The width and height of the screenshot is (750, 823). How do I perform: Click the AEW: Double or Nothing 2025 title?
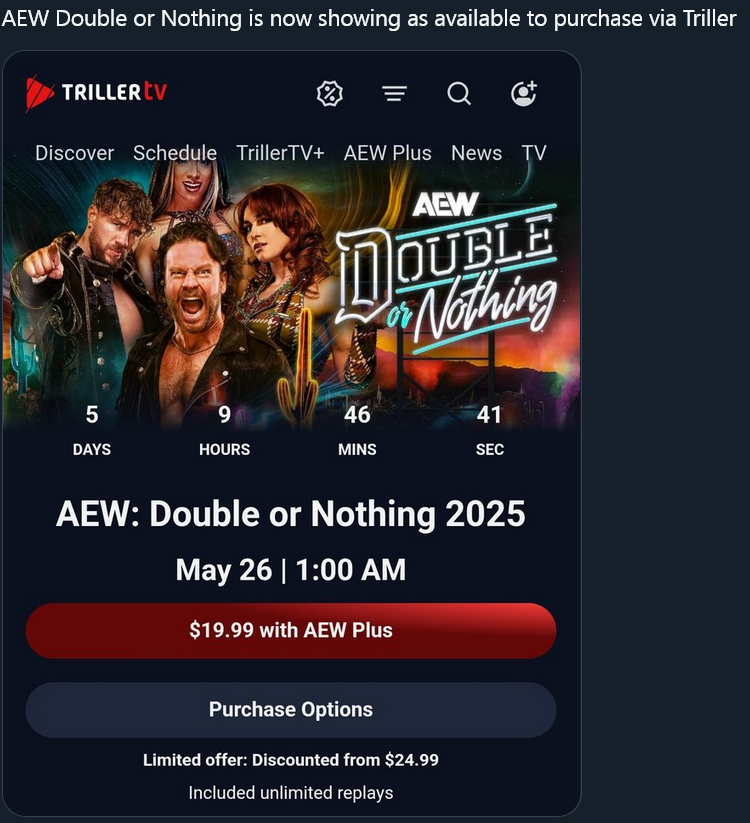(291, 513)
